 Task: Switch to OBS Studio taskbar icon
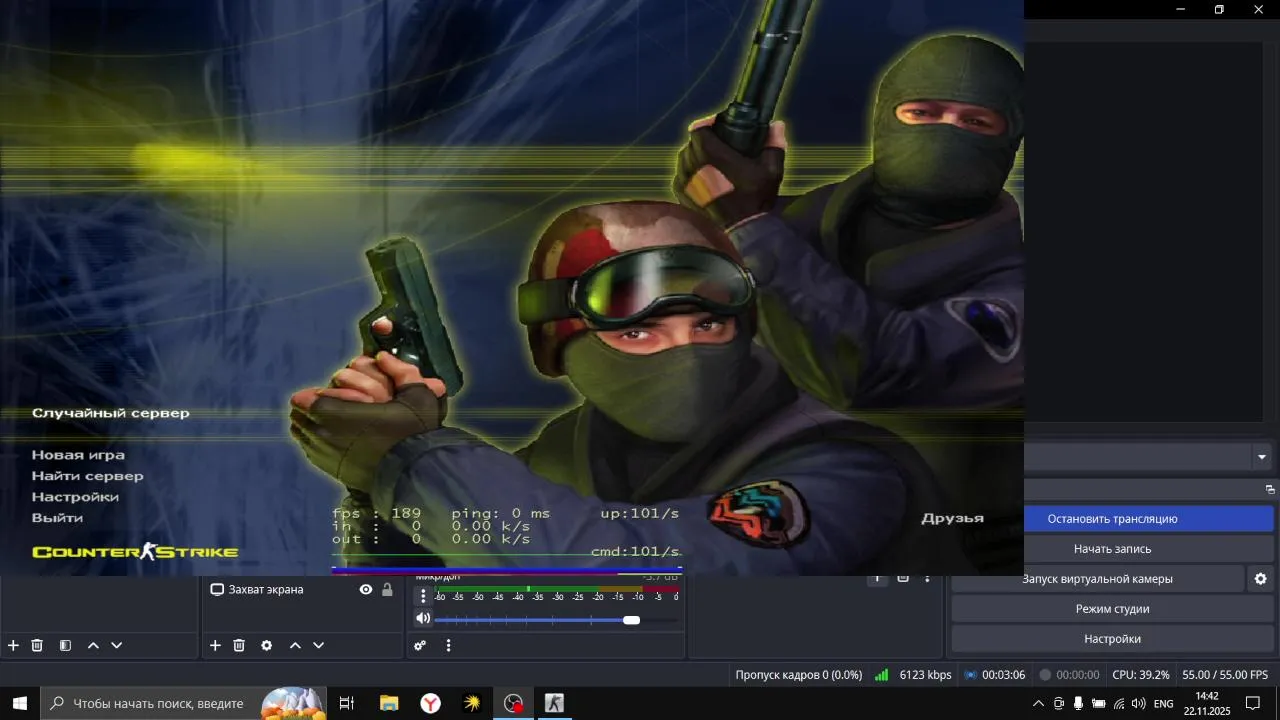(513, 703)
